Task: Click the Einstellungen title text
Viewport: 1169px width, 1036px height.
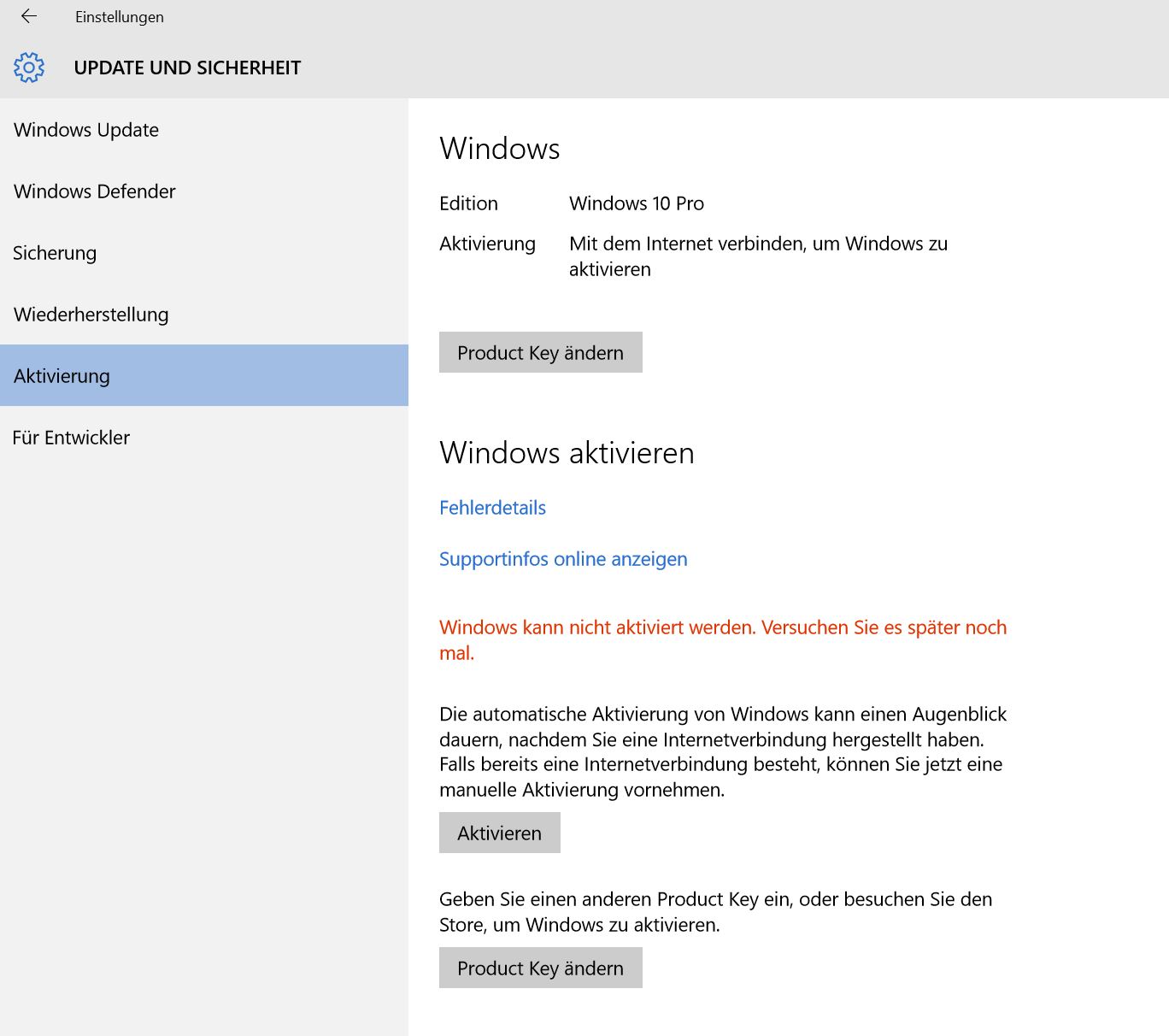Action: click(x=120, y=17)
